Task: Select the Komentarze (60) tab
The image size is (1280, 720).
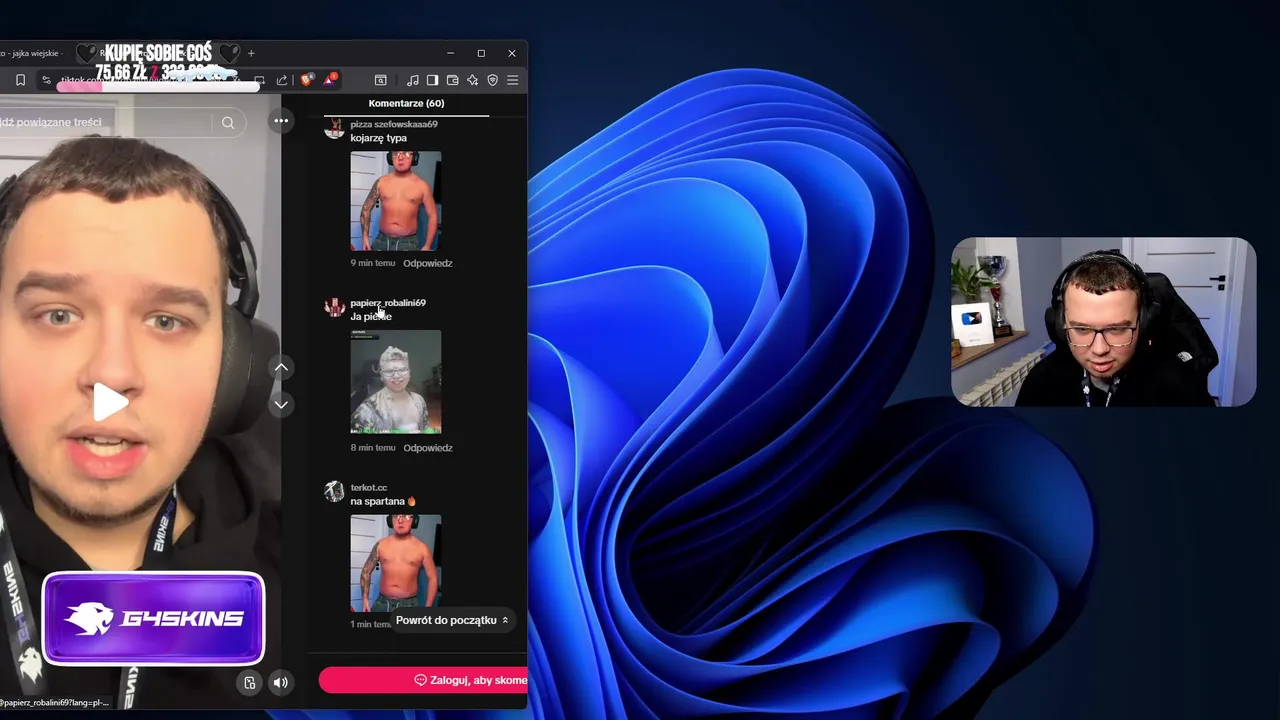Action: click(406, 103)
